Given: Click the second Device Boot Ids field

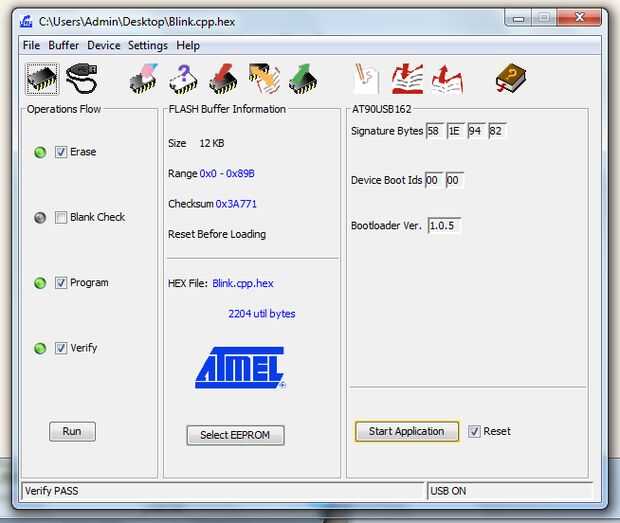Looking at the screenshot, I should 454,180.
